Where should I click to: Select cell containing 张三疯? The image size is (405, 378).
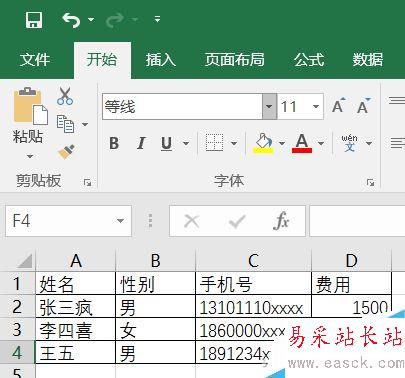coord(76,306)
